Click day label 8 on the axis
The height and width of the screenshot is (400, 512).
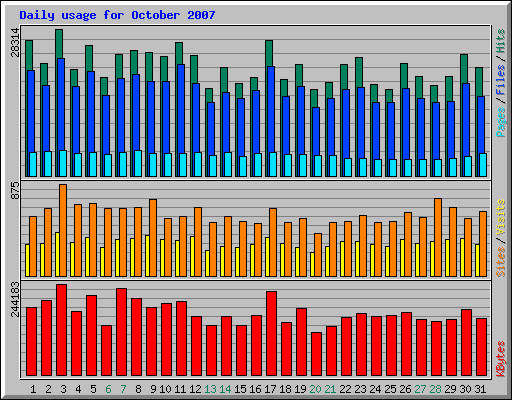coord(138,389)
